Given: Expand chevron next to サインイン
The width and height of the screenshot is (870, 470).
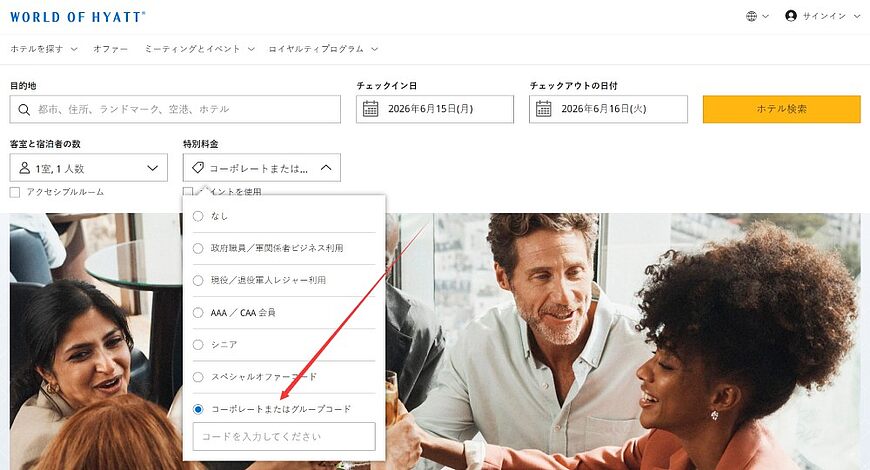Looking at the screenshot, I should pyautogui.click(x=857, y=16).
